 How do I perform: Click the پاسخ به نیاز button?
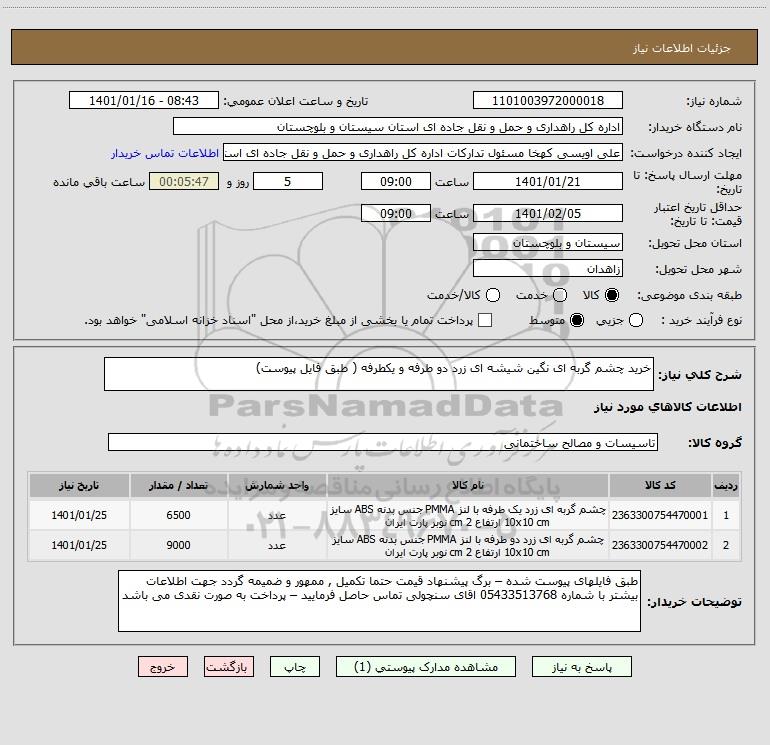point(581,667)
